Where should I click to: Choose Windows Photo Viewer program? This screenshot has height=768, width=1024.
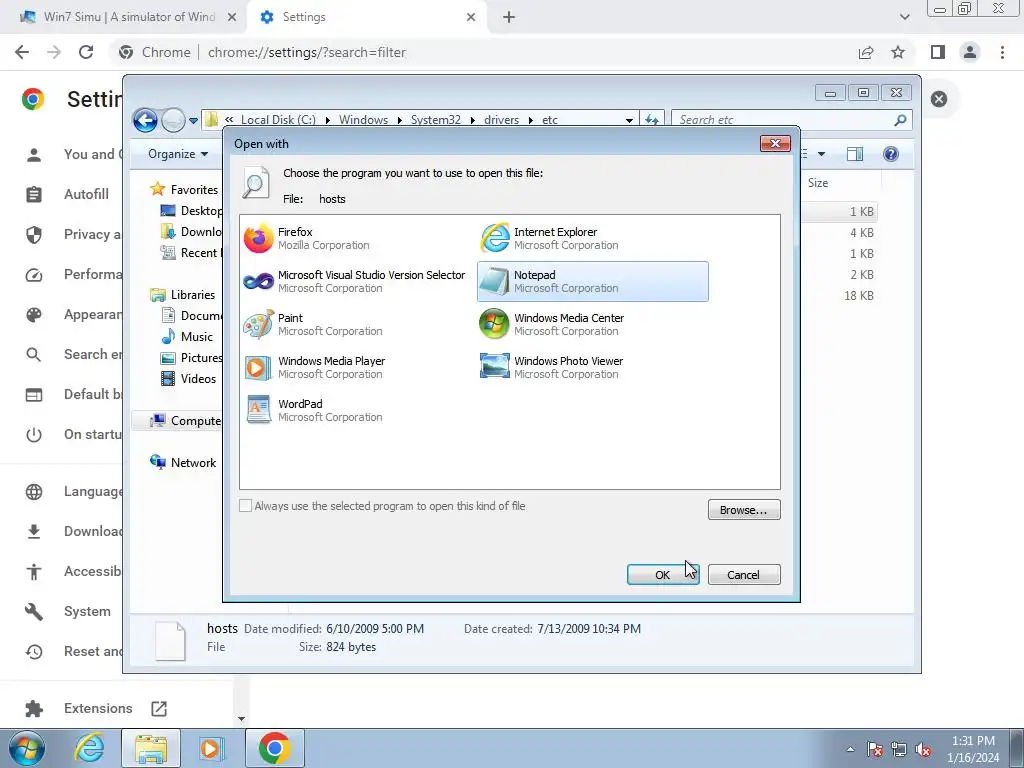(x=552, y=368)
